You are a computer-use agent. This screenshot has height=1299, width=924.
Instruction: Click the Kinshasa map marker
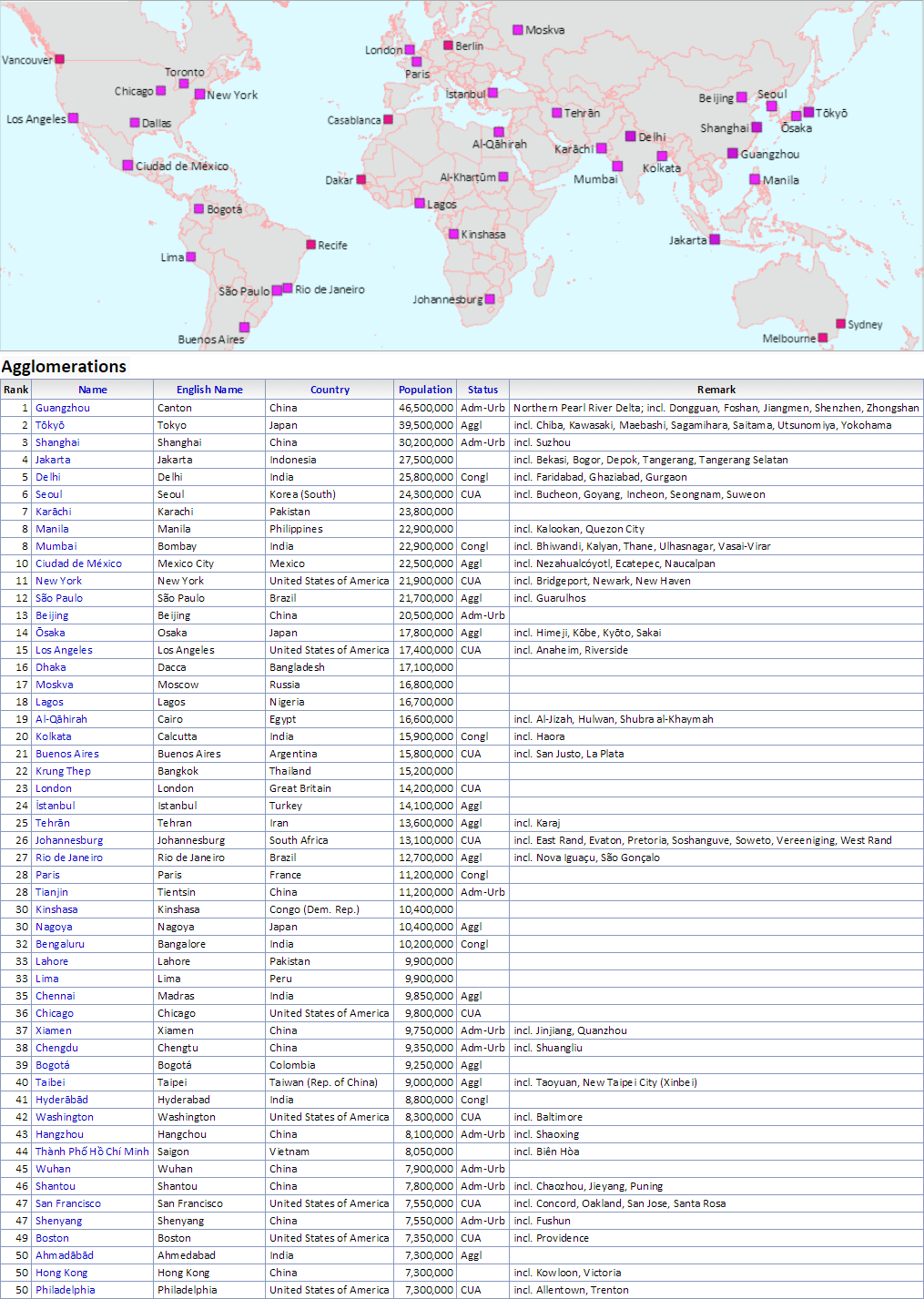tap(453, 234)
